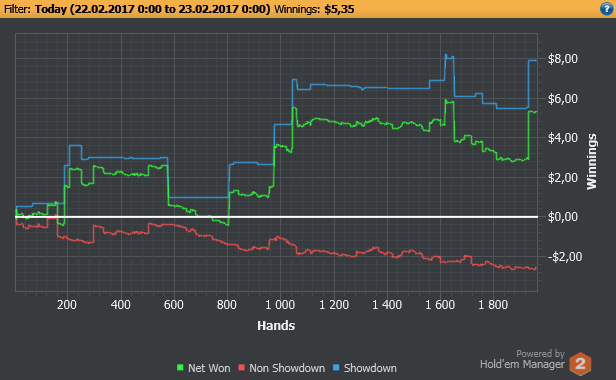Click the 600 hands axis label
Screen dimensions: 616x380
(174, 305)
